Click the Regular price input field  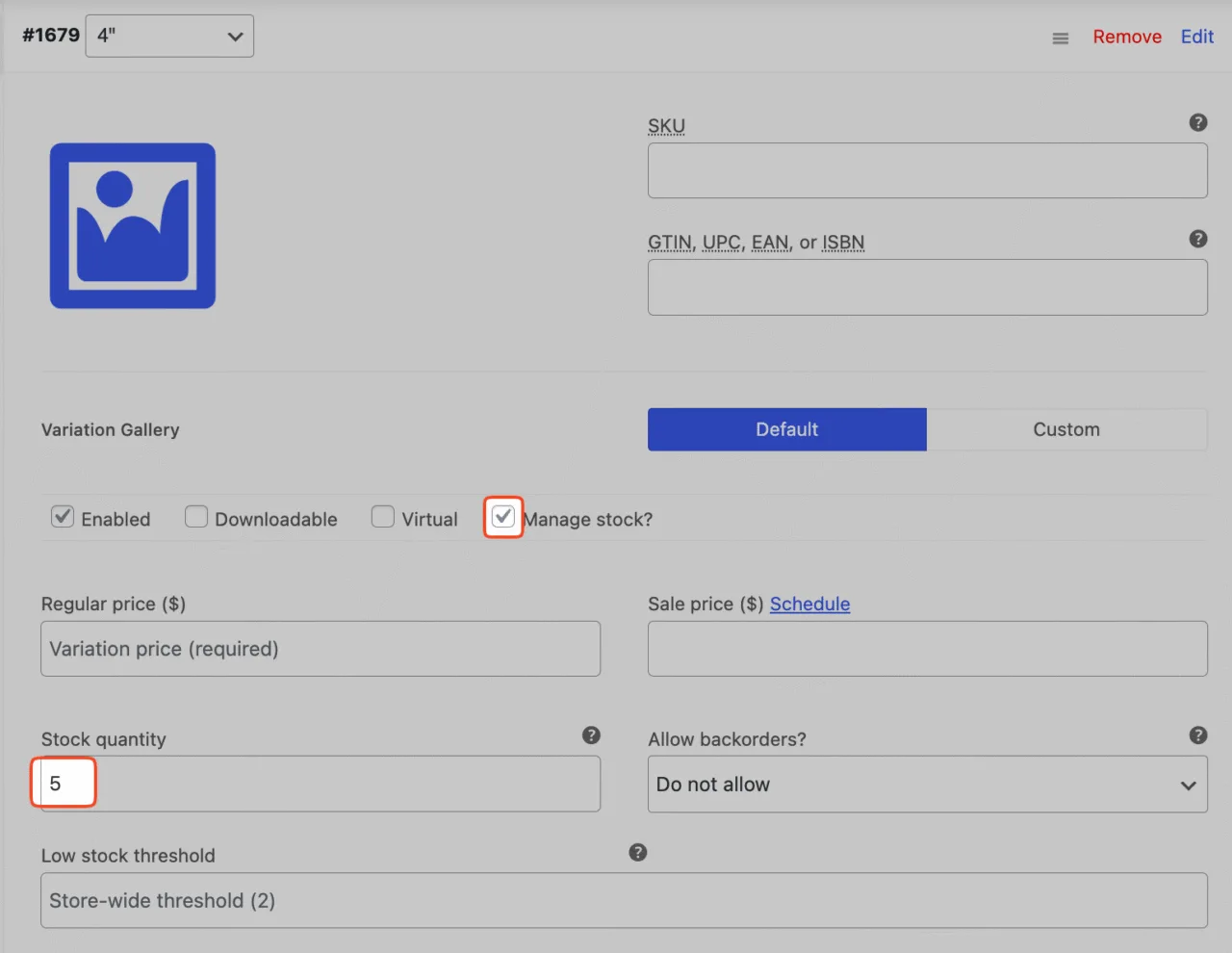click(321, 649)
